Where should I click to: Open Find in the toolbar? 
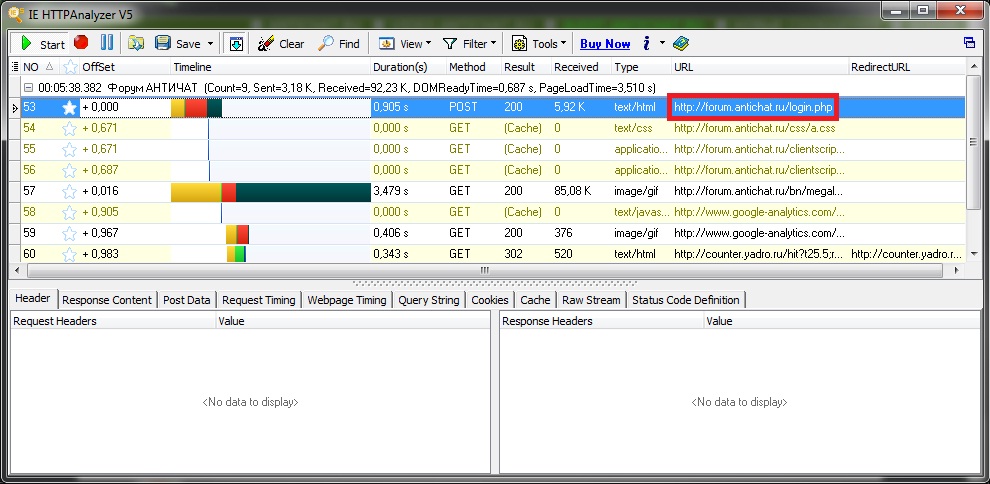click(x=338, y=44)
